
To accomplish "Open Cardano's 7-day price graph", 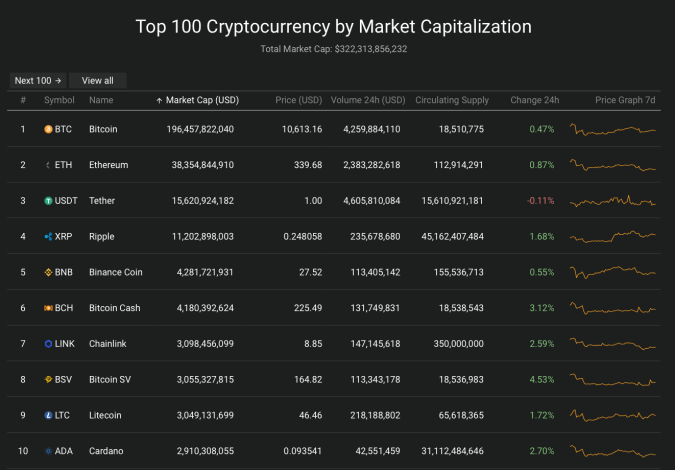I will (613, 451).
